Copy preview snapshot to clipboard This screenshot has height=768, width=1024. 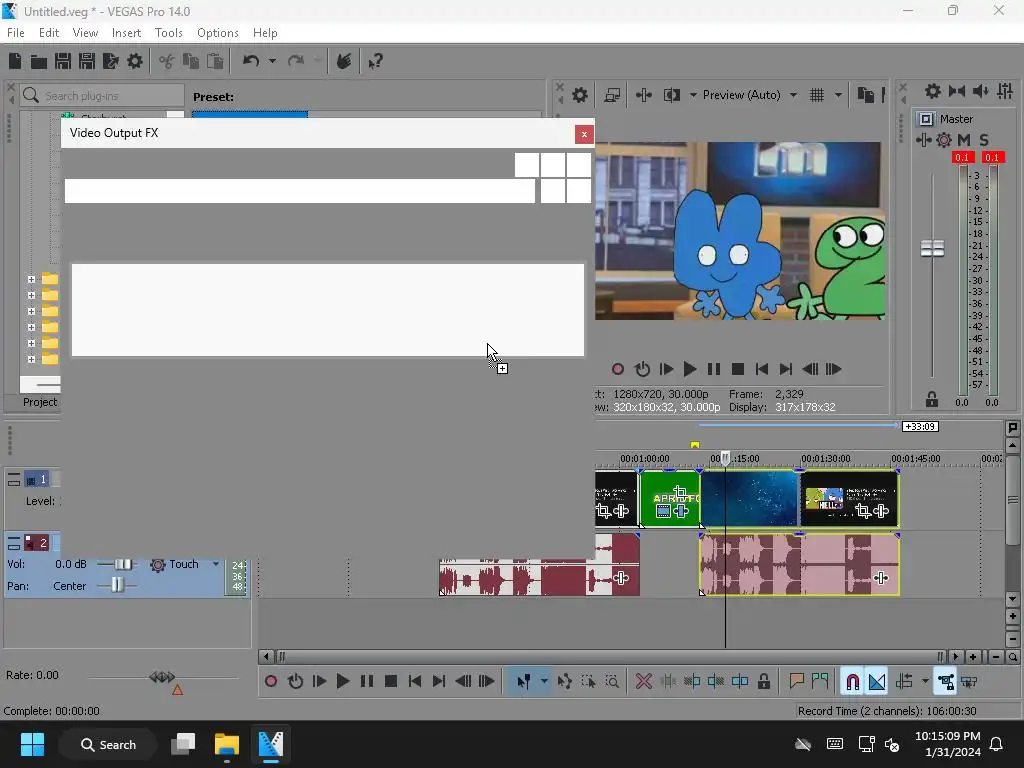point(865,95)
